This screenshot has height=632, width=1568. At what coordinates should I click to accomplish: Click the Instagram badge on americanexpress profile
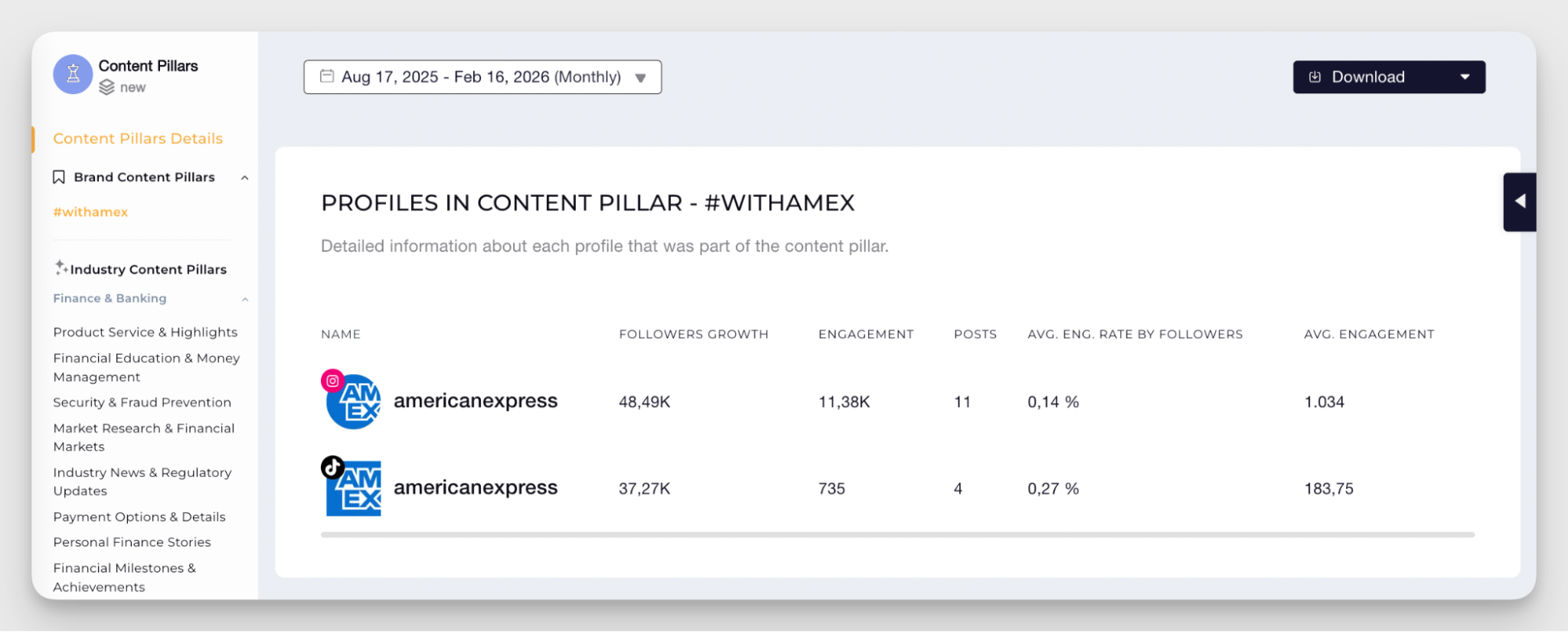333,380
